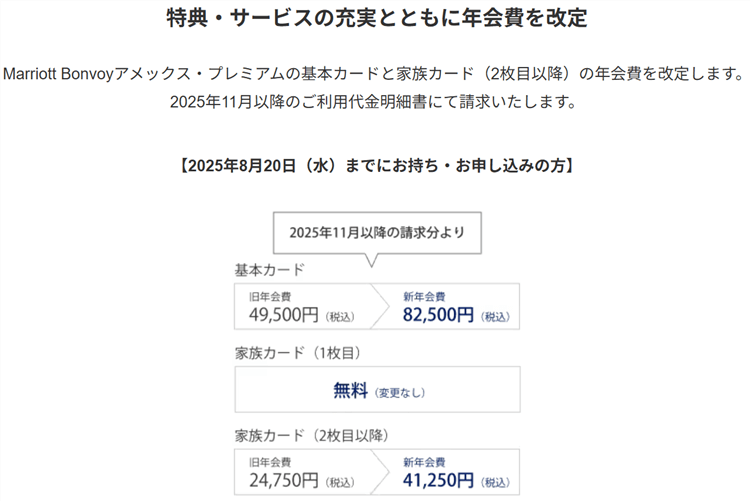Click the 家族カード（2枚目以降） label

coord(311,436)
